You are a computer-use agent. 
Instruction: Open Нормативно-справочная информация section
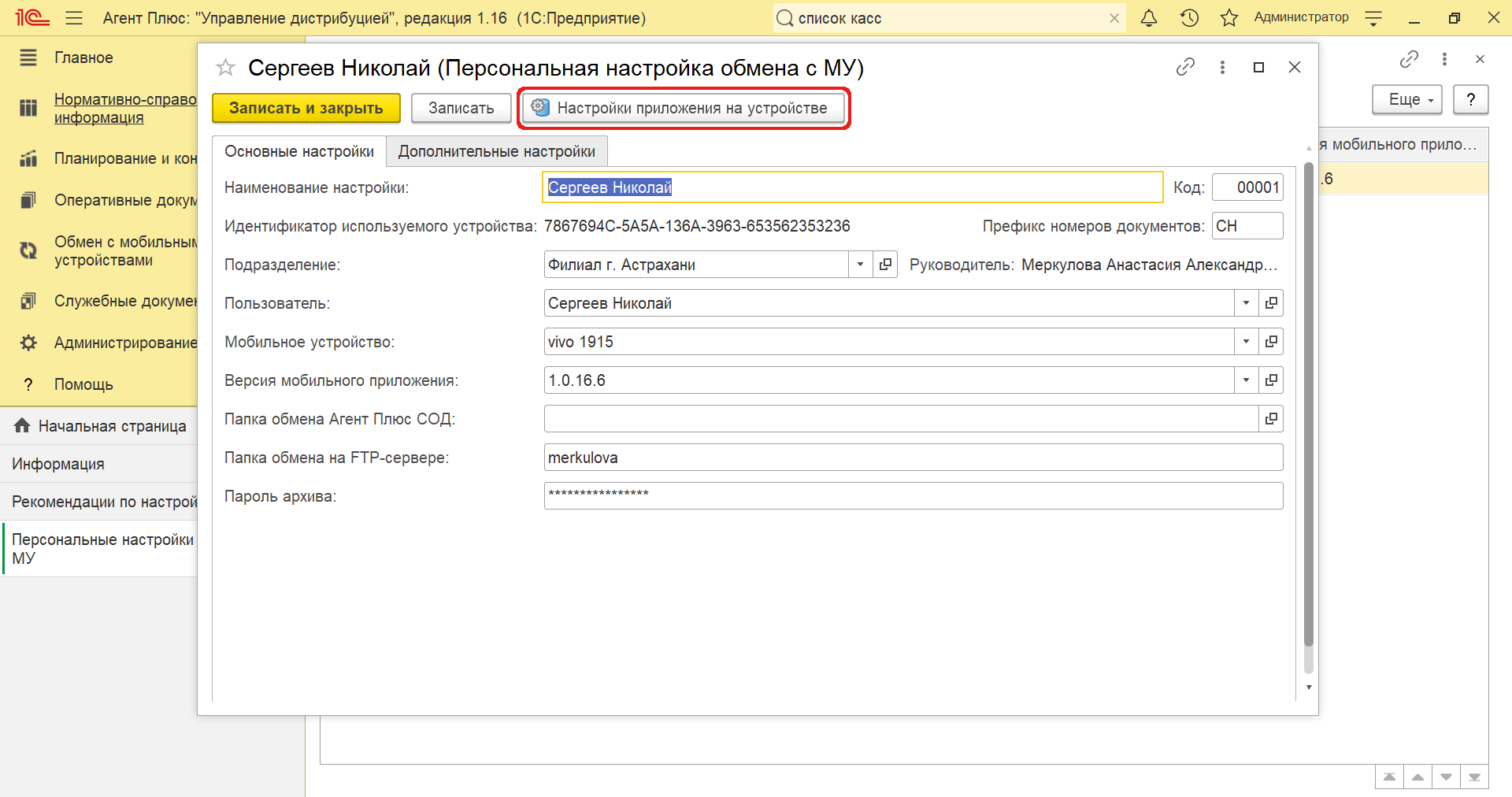tap(124, 109)
